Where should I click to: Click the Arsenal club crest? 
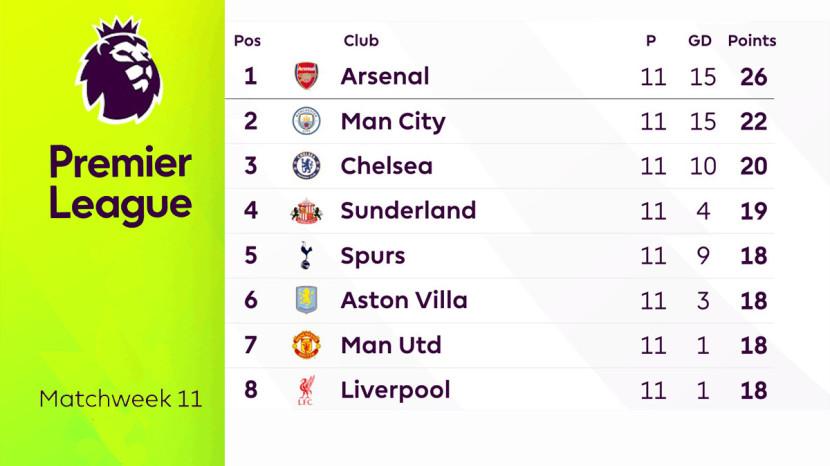coord(306,77)
